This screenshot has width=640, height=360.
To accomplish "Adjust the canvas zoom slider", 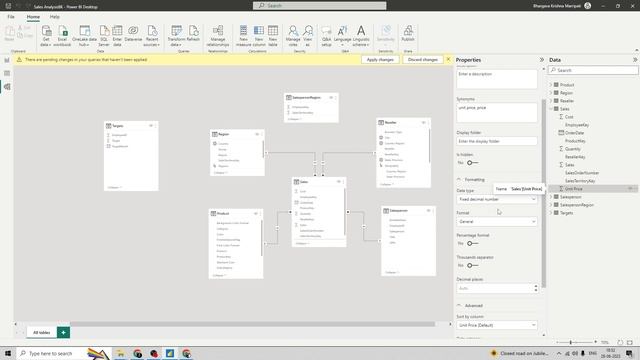I will click(x=571, y=342).
